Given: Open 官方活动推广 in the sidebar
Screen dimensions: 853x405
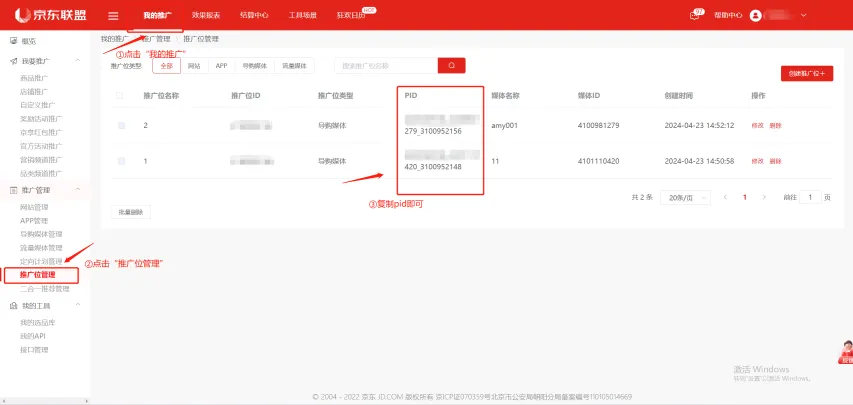Looking at the screenshot, I should pyautogui.click(x=41, y=146).
